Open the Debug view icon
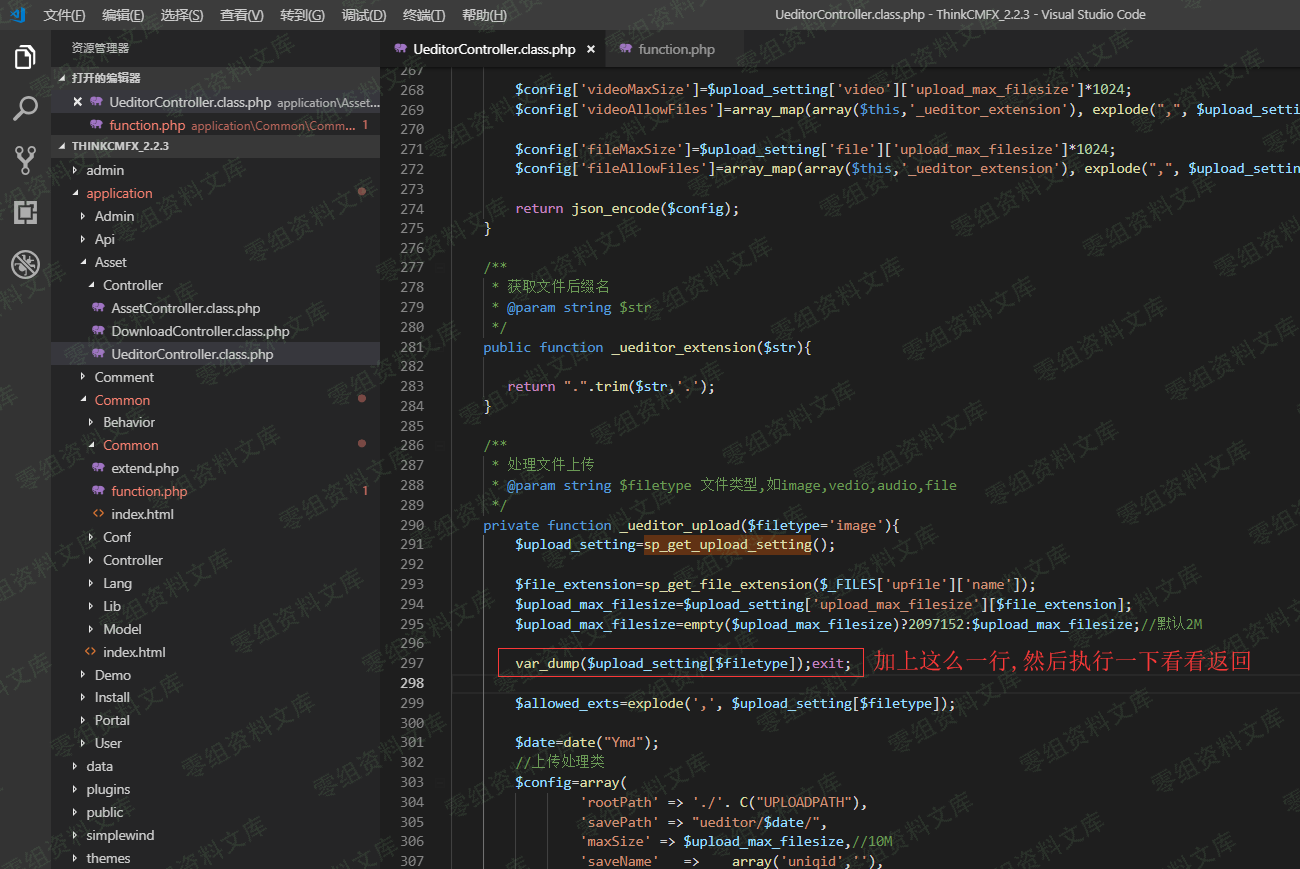Viewport: 1300px width, 869px height. coord(25,264)
